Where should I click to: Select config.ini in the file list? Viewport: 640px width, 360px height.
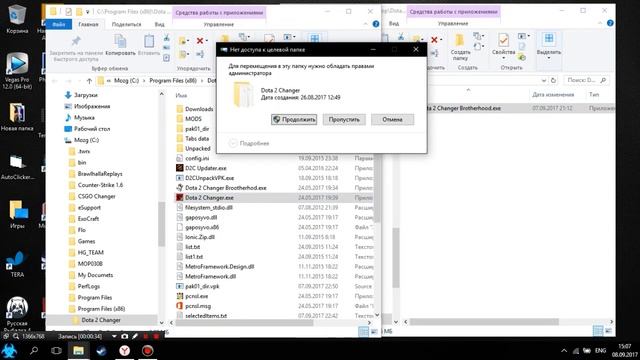point(197,158)
